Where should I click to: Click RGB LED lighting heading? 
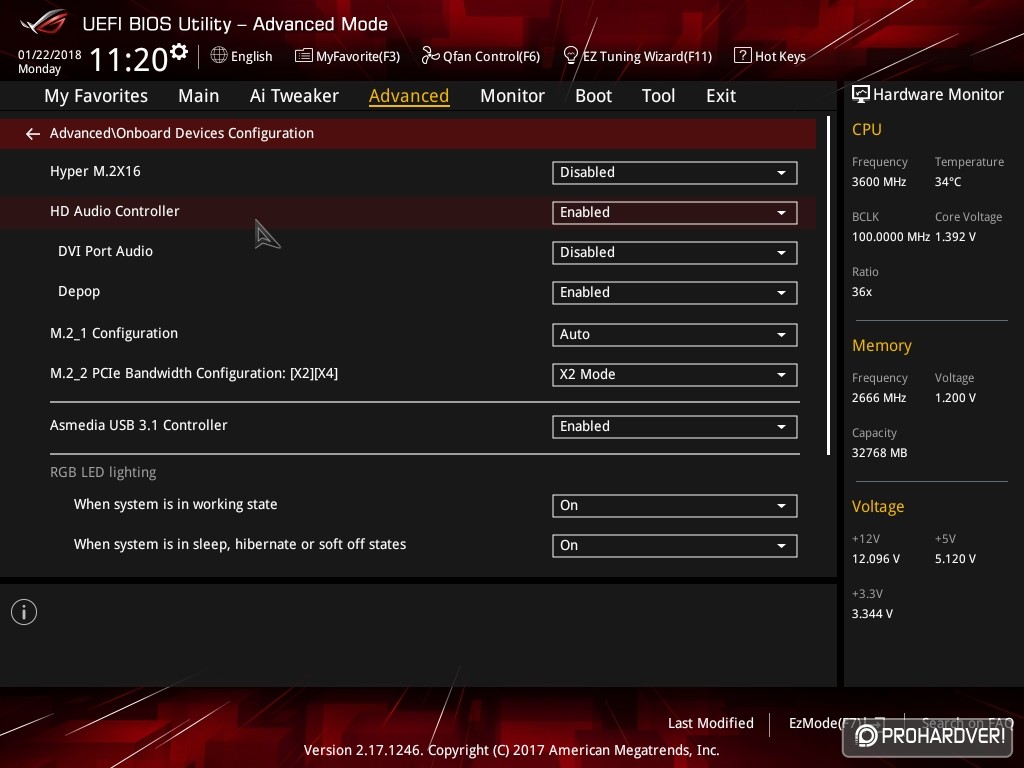(x=103, y=472)
